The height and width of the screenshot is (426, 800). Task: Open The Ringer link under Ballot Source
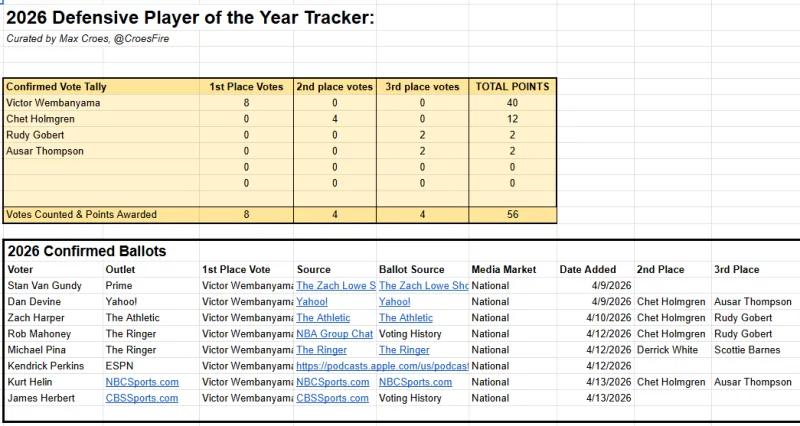[x=404, y=350]
